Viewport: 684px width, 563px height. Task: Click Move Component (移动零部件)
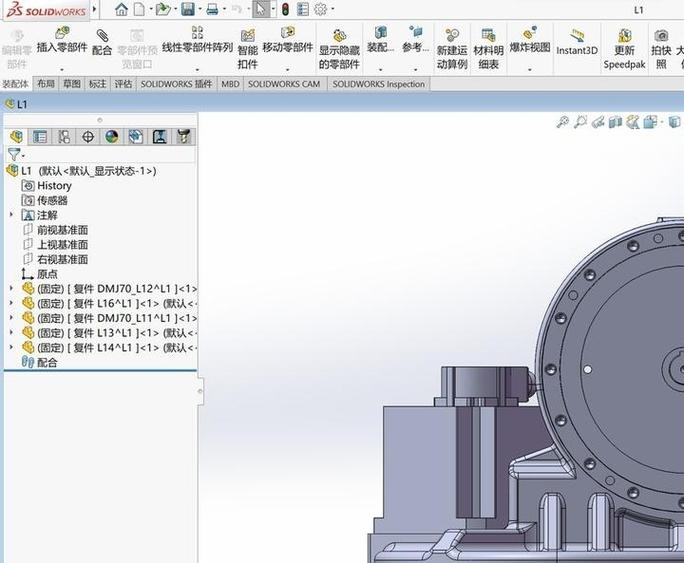pos(287,40)
